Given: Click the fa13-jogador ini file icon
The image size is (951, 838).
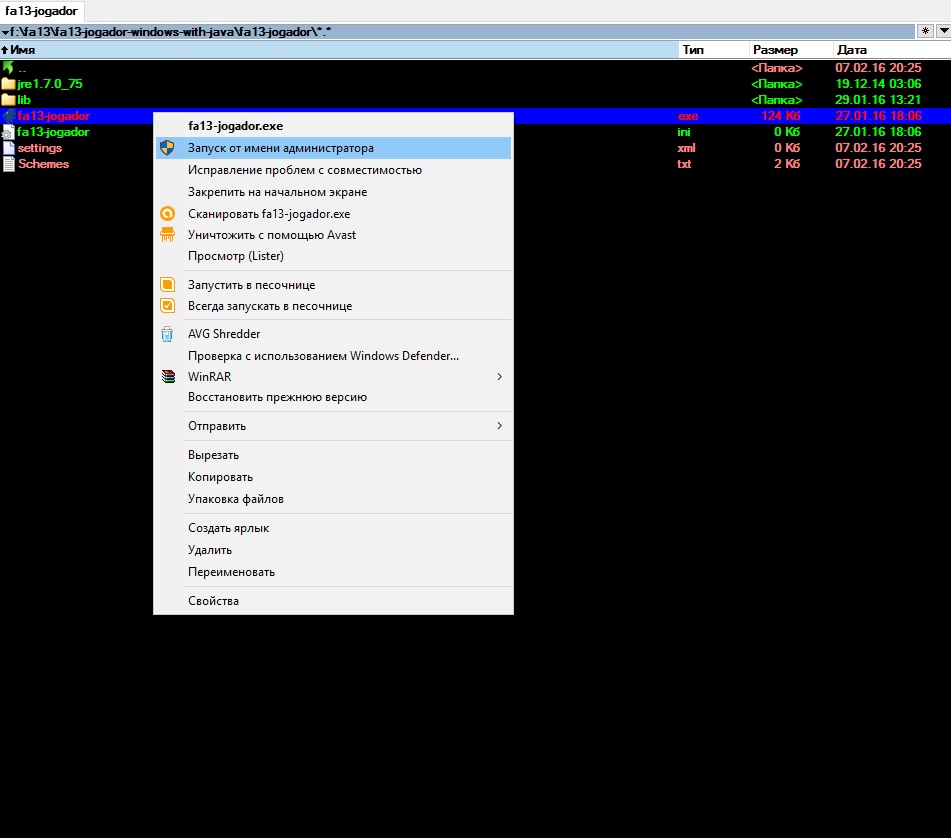Looking at the screenshot, I should coord(8,132).
